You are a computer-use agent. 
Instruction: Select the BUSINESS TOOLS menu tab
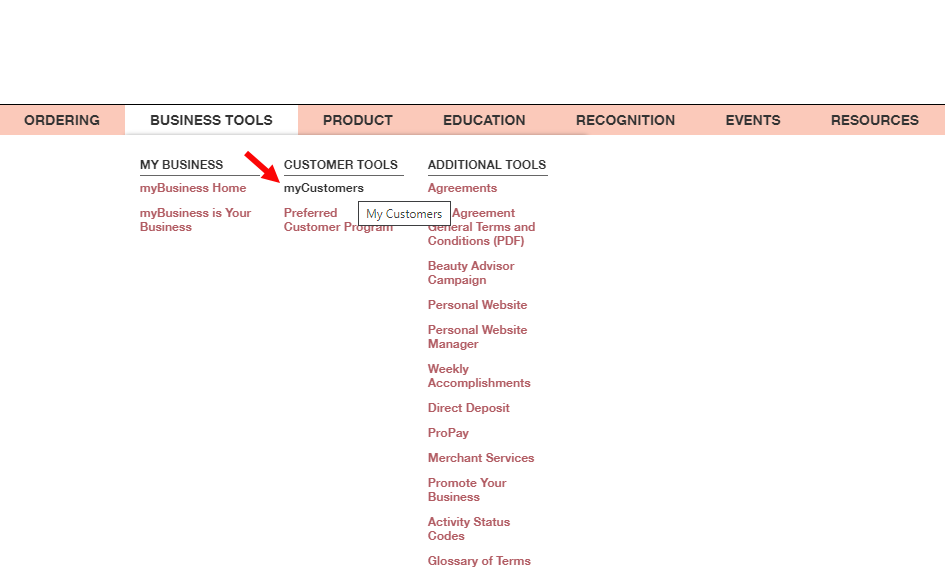212,120
